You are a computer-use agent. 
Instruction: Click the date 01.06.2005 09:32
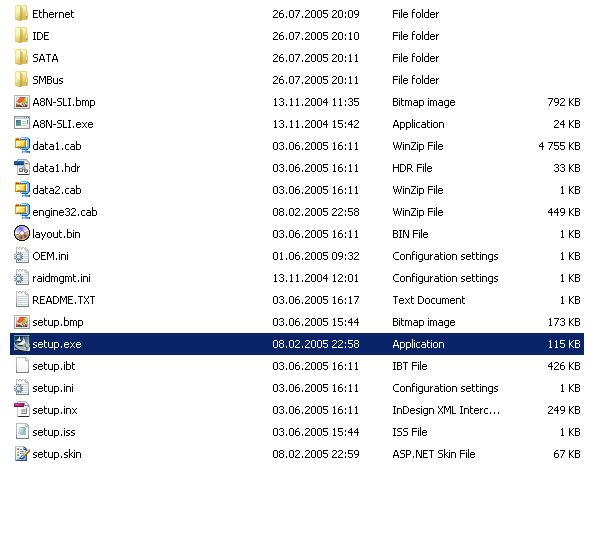click(316, 256)
